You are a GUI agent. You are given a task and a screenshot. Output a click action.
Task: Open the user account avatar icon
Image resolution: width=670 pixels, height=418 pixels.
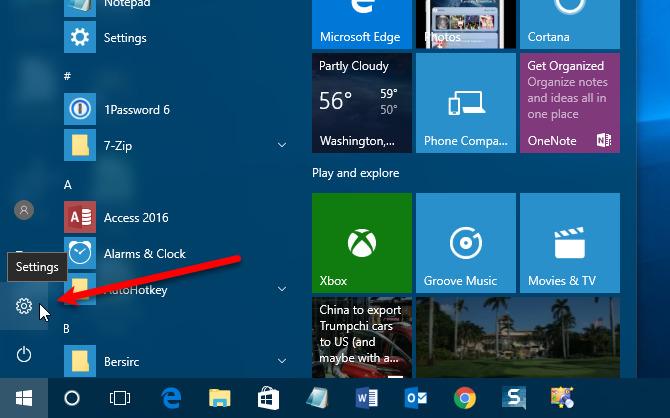click(x=25, y=210)
